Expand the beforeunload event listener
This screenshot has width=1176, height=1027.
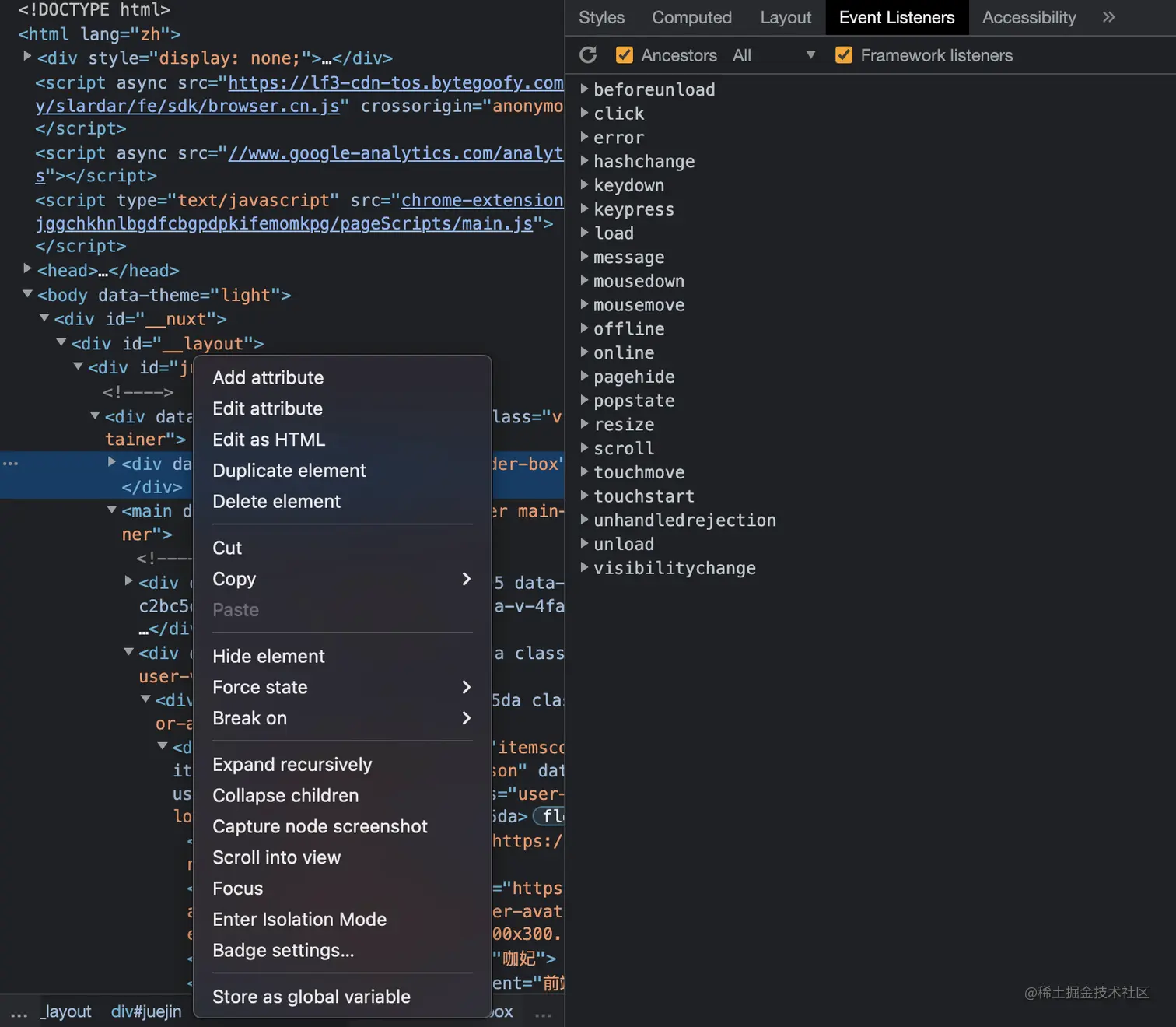(x=585, y=89)
